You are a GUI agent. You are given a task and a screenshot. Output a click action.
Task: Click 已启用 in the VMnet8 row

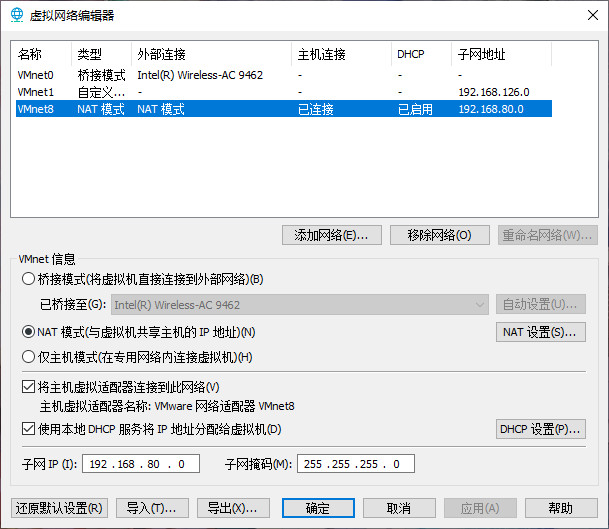coord(415,109)
